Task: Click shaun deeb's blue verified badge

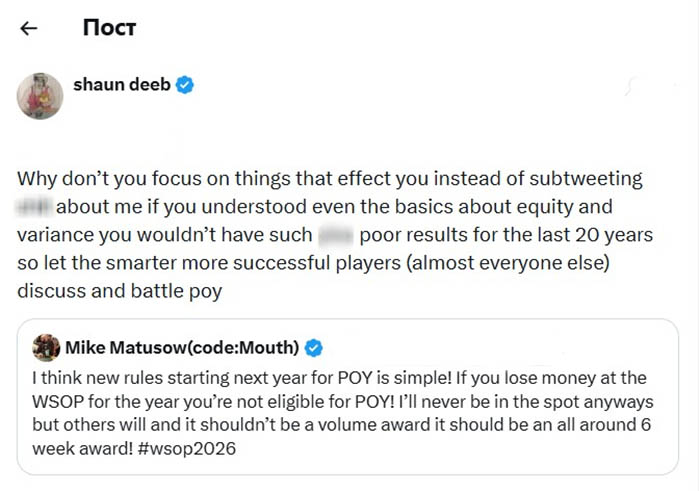Action: [x=184, y=85]
